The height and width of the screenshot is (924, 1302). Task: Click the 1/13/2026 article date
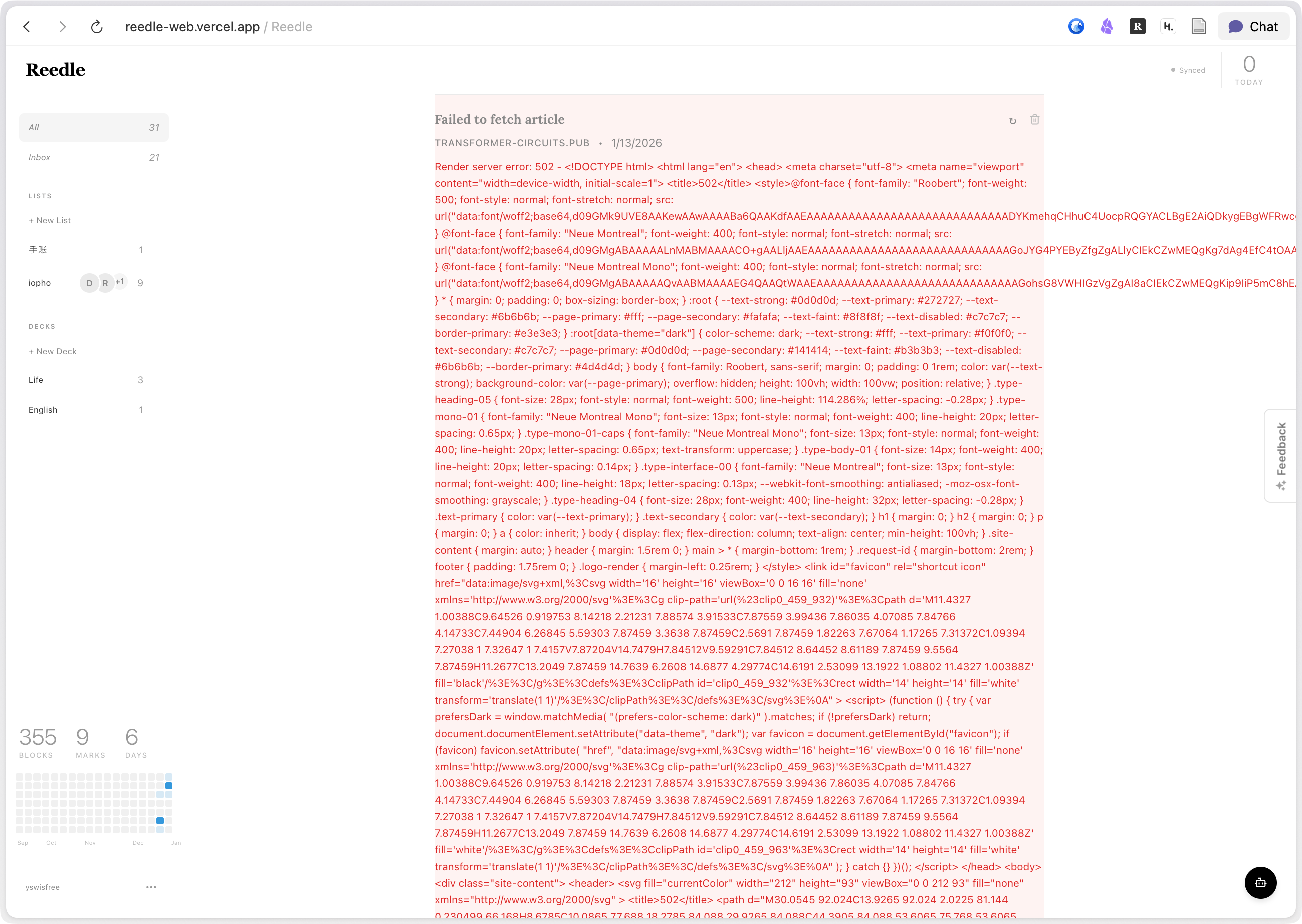[637, 143]
